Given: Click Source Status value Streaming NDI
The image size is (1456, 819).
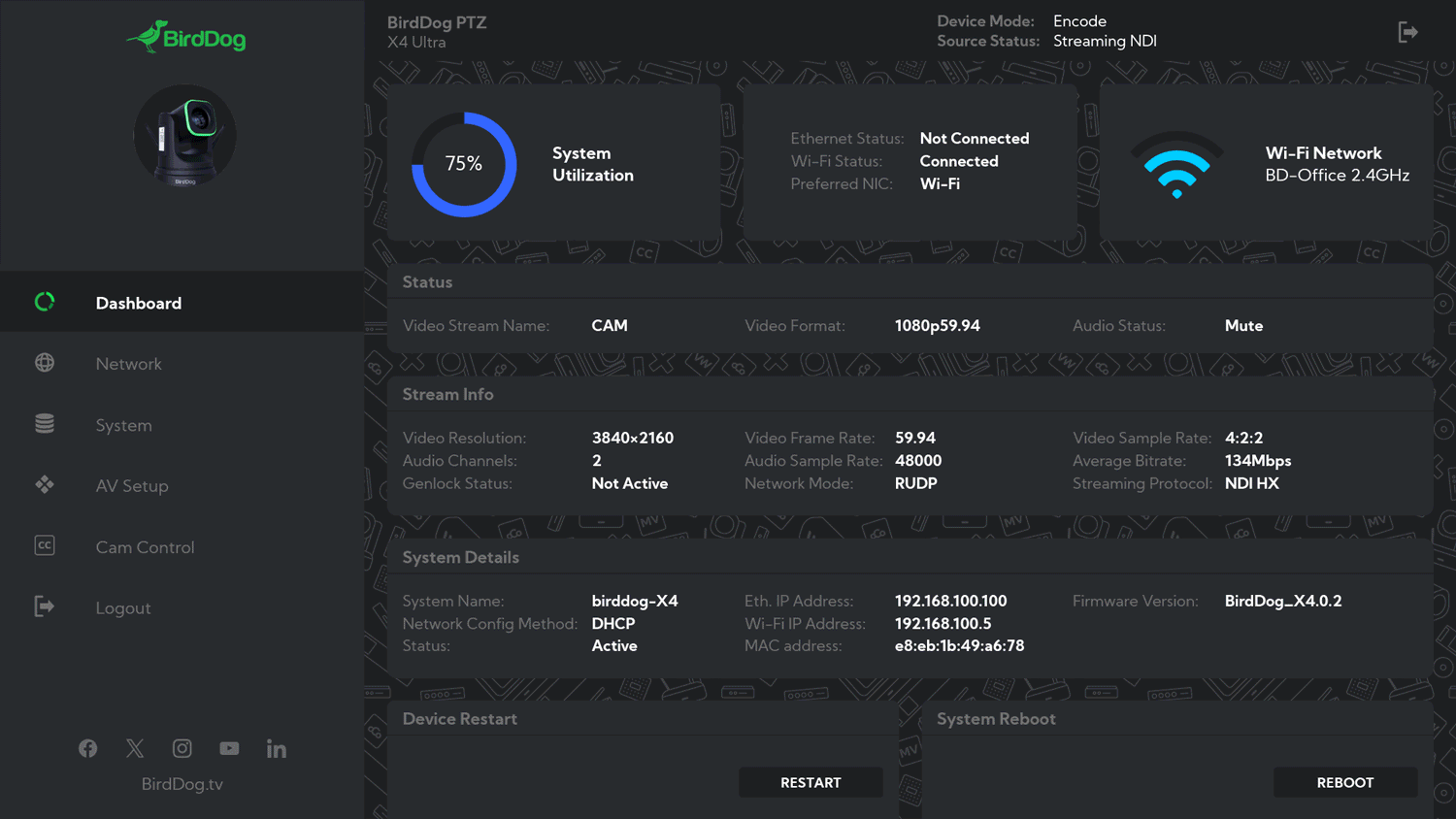Looking at the screenshot, I should 1105,41.
